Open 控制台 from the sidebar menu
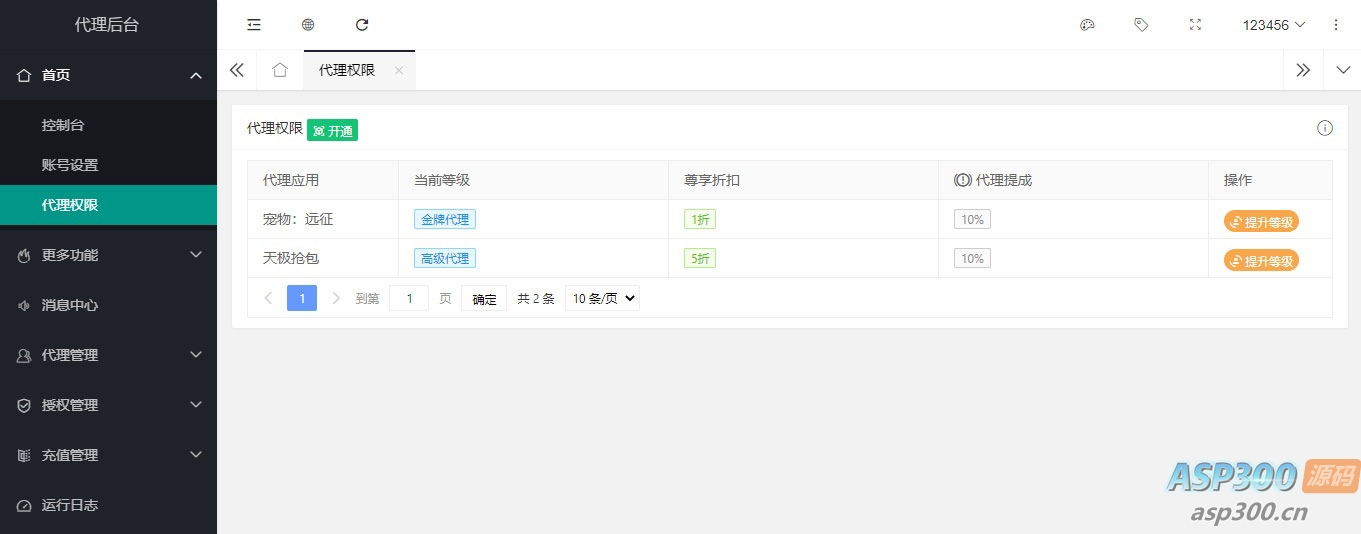Image resolution: width=1361 pixels, height=534 pixels. (x=63, y=125)
